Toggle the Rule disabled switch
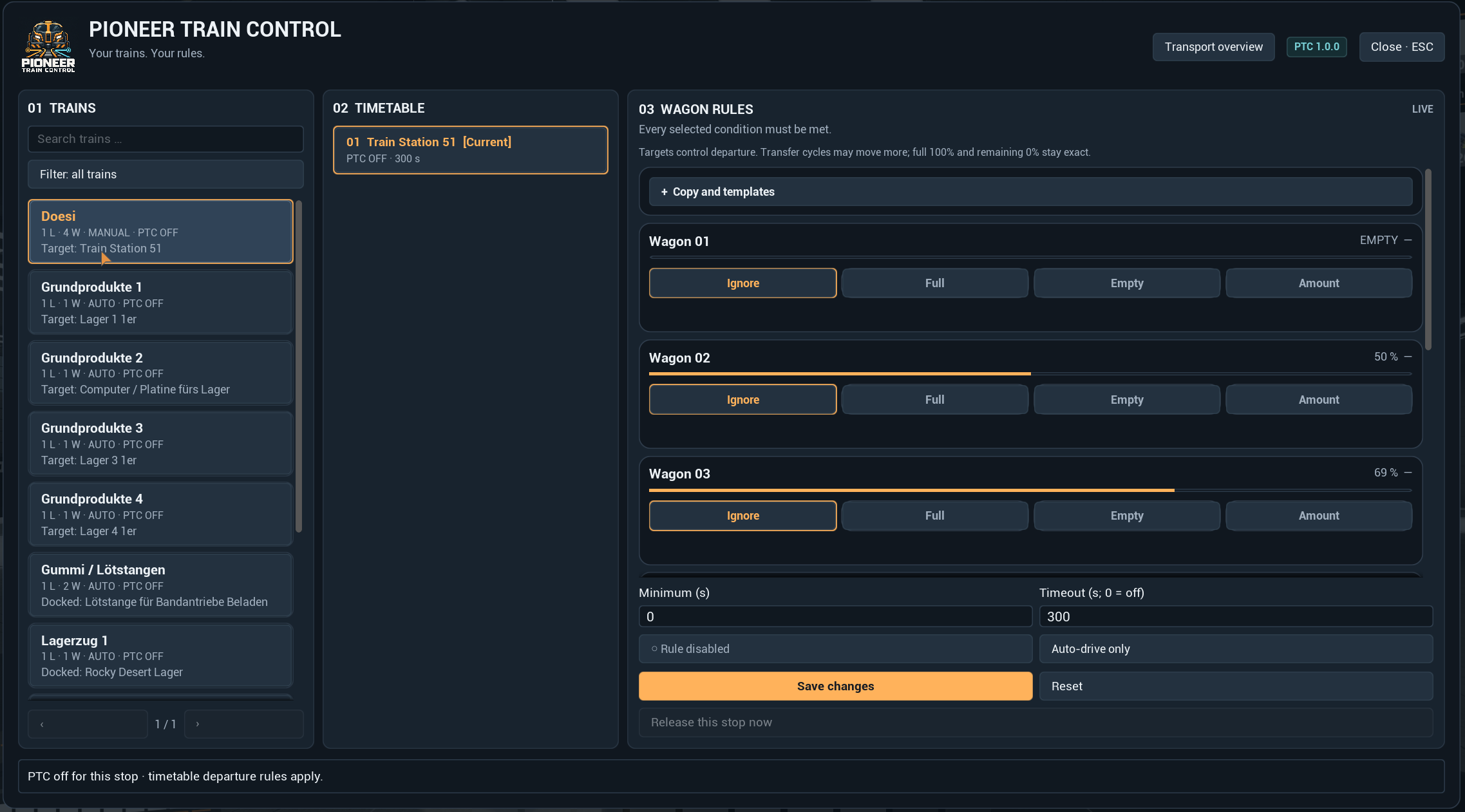The image size is (1465, 812). (835, 649)
